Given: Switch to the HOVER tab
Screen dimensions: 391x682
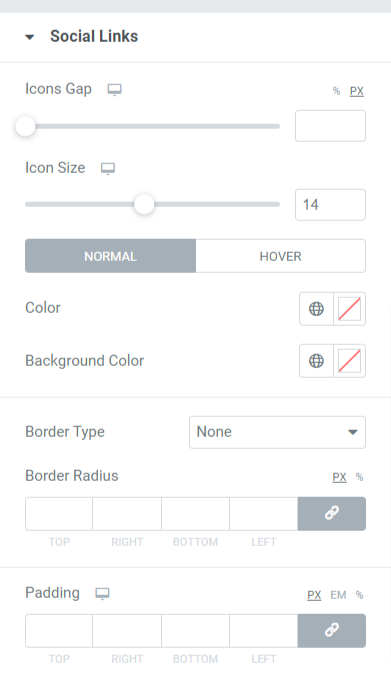Looking at the screenshot, I should 281,256.
